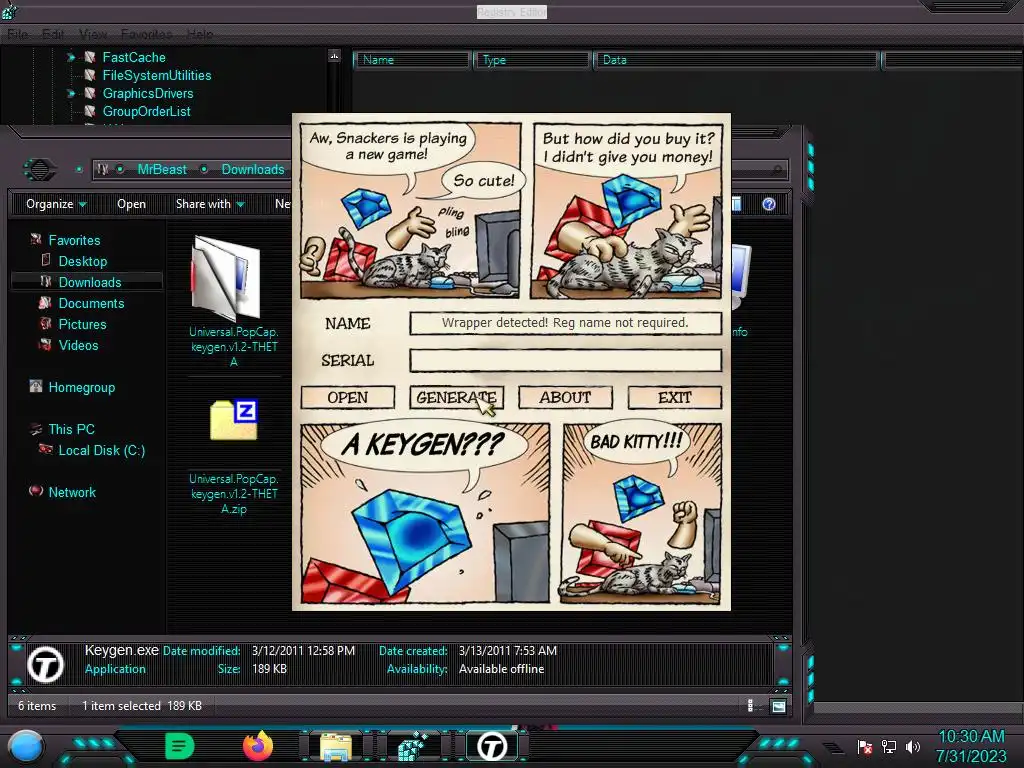Select This PC in the navigation pane

(x=71, y=429)
